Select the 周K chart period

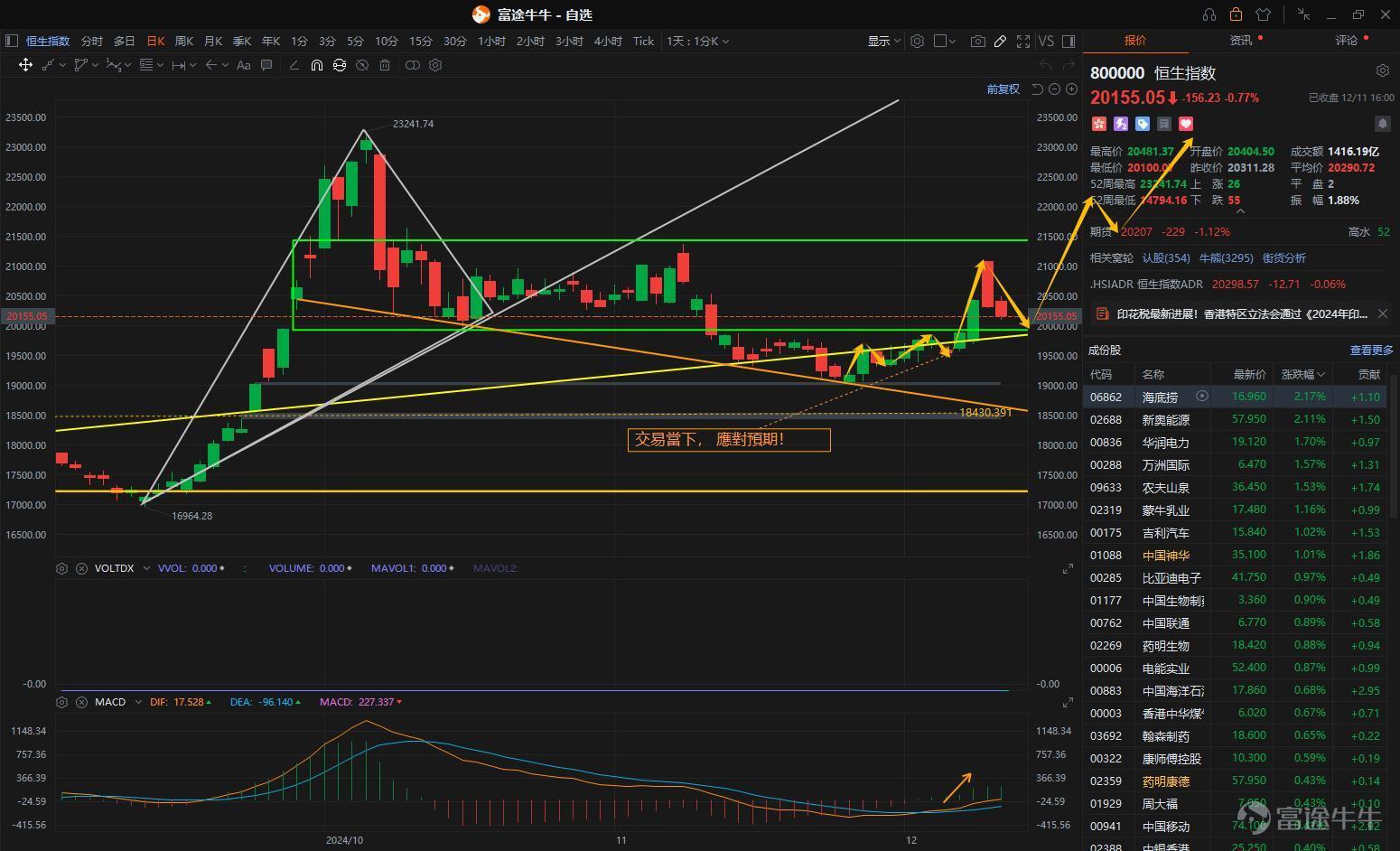tap(184, 41)
